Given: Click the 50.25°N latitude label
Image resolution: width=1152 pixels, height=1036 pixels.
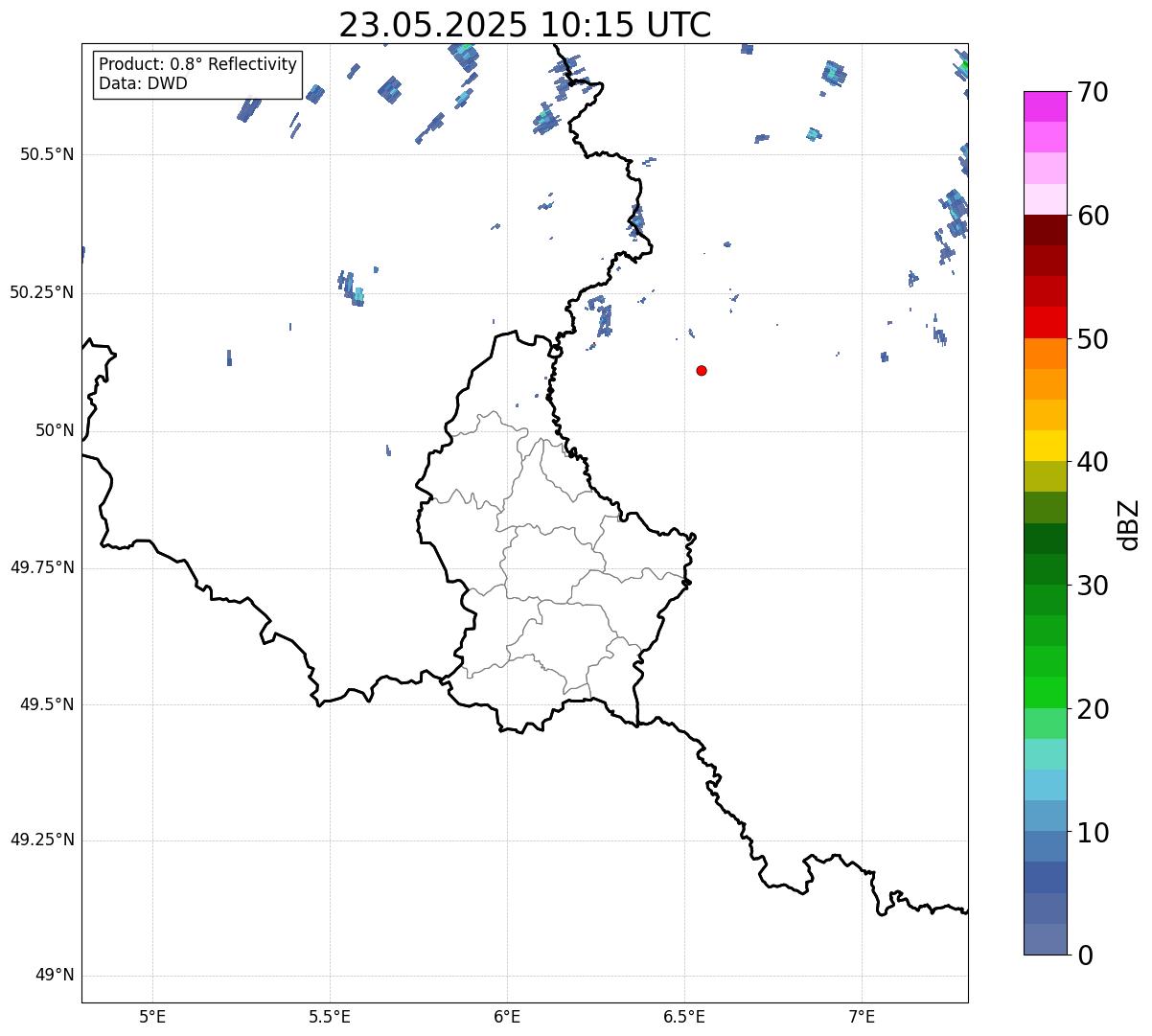Looking at the screenshot, I should [x=41, y=292].
